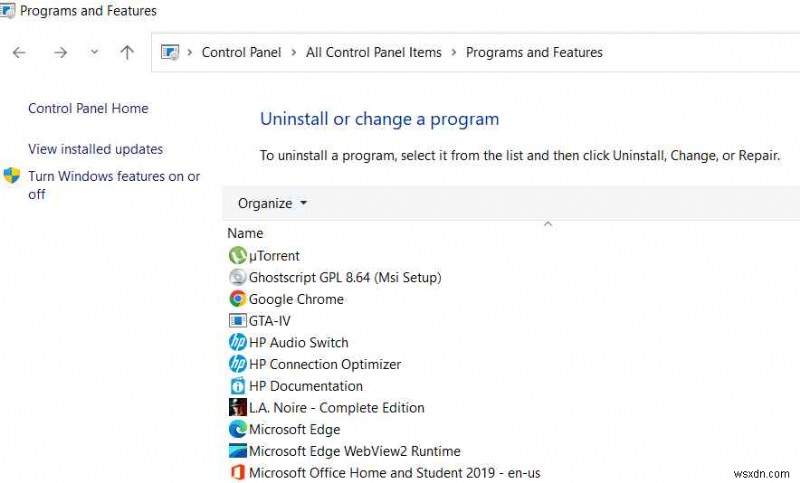Click the Edge WebView2 Runtime icon
This screenshot has width=800, height=483.
[x=238, y=451]
